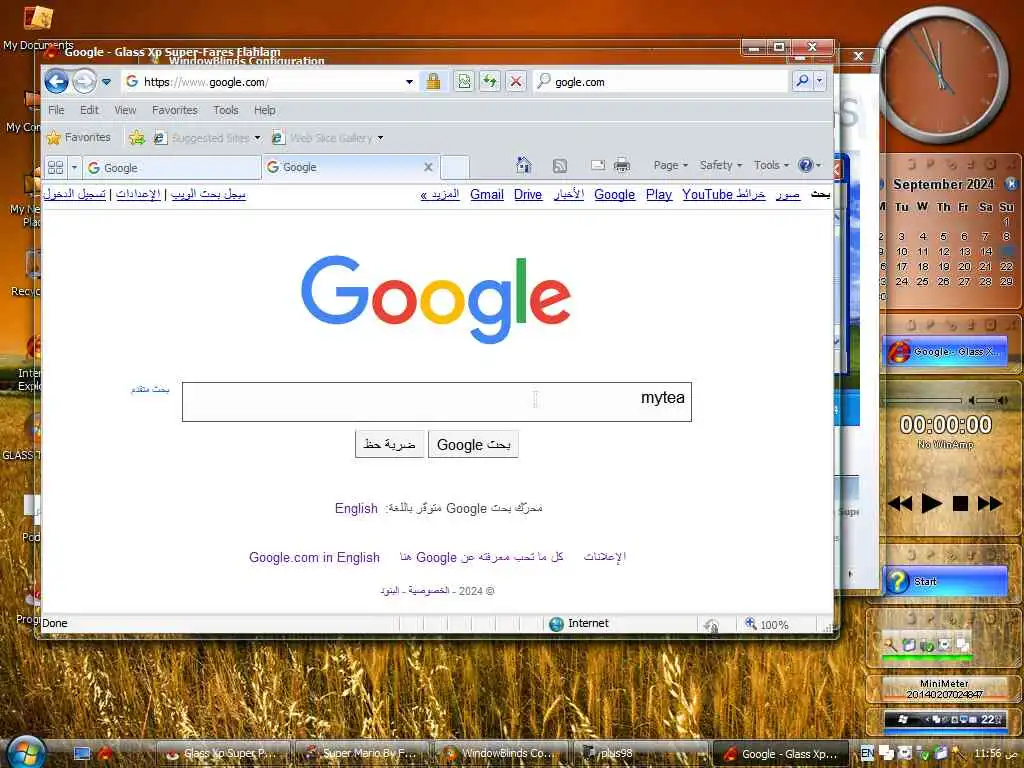Click the Print icon
Screen dimensions: 1024x768
click(622, 165)
